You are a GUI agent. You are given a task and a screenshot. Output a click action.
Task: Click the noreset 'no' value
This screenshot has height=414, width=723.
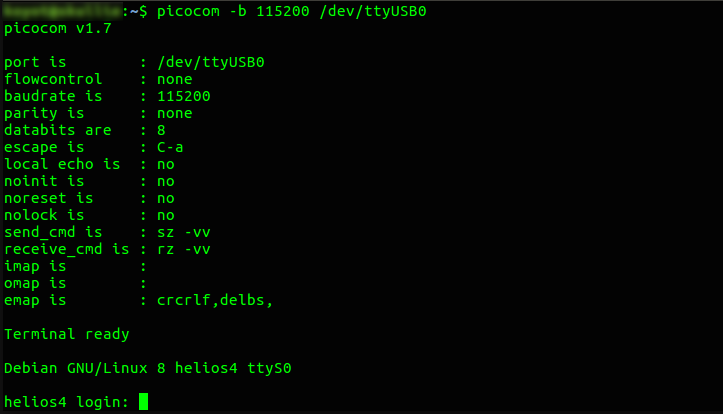point(166,199)
